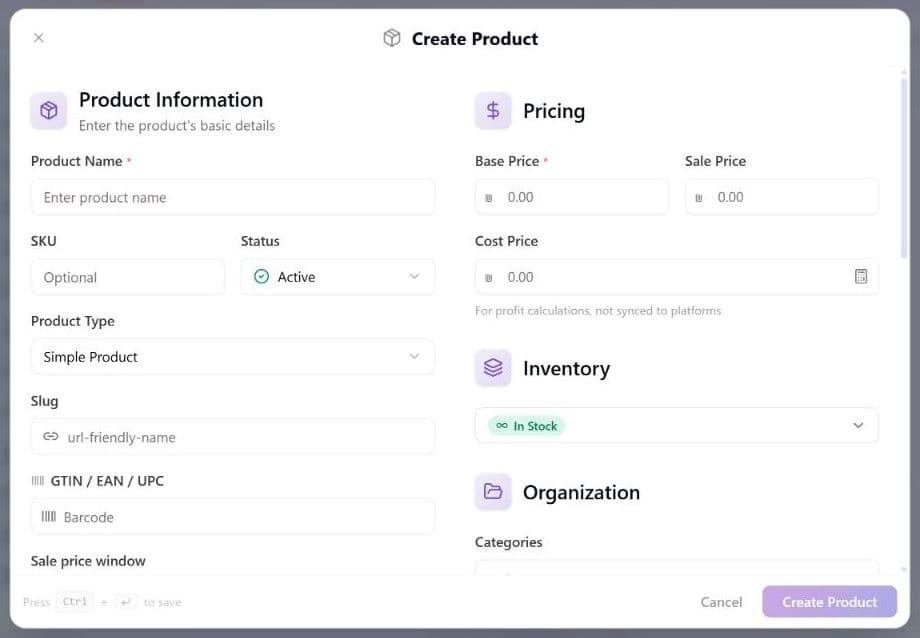Click the barcode icon inside Barcode field
The height and width of the screenshot is (638, 920).
[x=49, y=517]
